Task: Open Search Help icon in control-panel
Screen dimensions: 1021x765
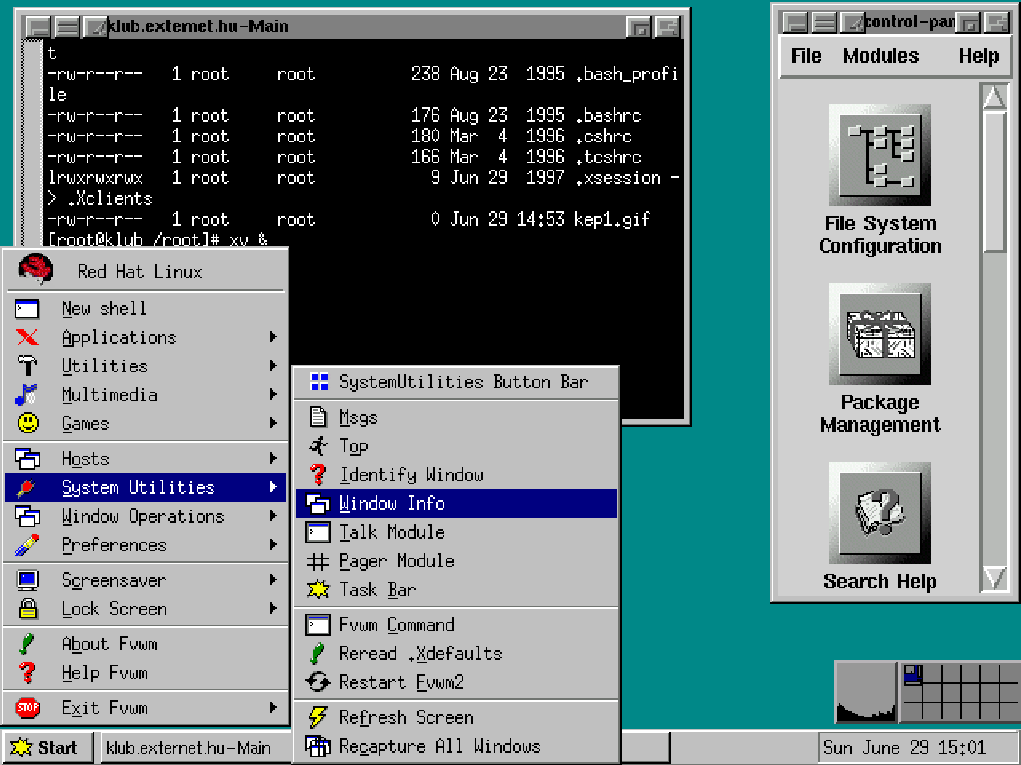Action: click(x=880, y=513)
